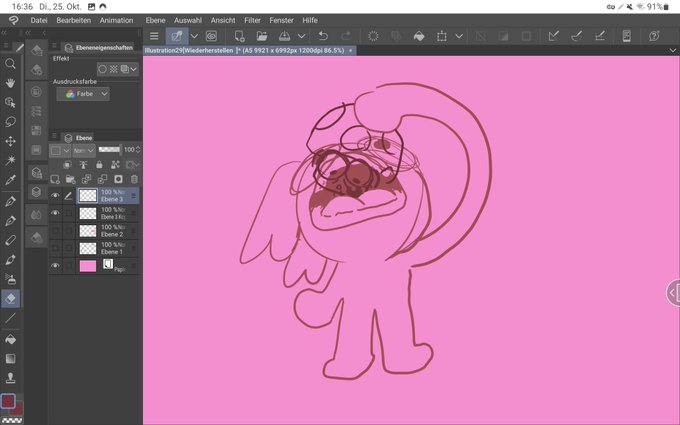This screenshot has width=680, height=425.
Task: Toggle Set as reference layer lighthouse icon
Action: pyautogui.click(x=83, y=164)
